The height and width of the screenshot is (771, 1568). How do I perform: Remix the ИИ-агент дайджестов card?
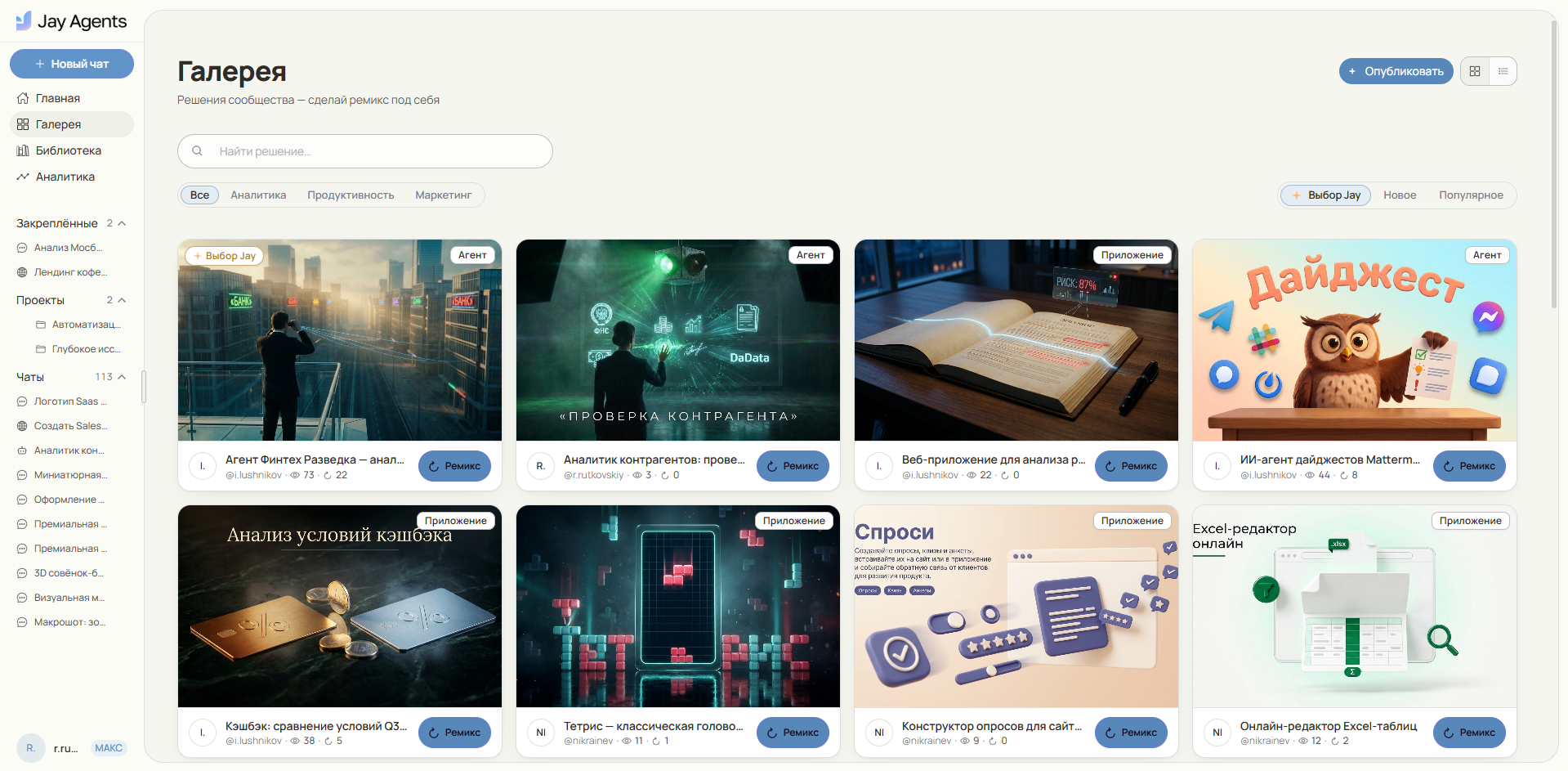1469,466
